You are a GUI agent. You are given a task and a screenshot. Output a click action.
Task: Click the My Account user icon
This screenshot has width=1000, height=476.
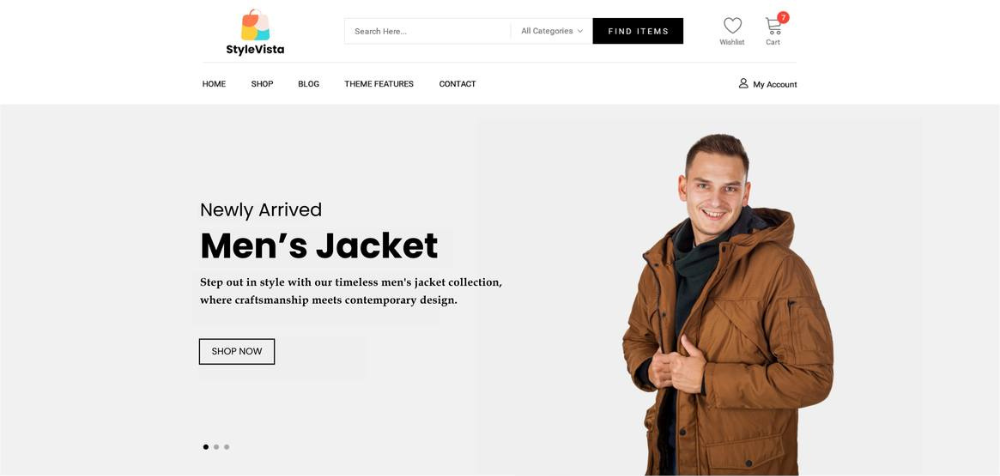click(x=743, y=84)
